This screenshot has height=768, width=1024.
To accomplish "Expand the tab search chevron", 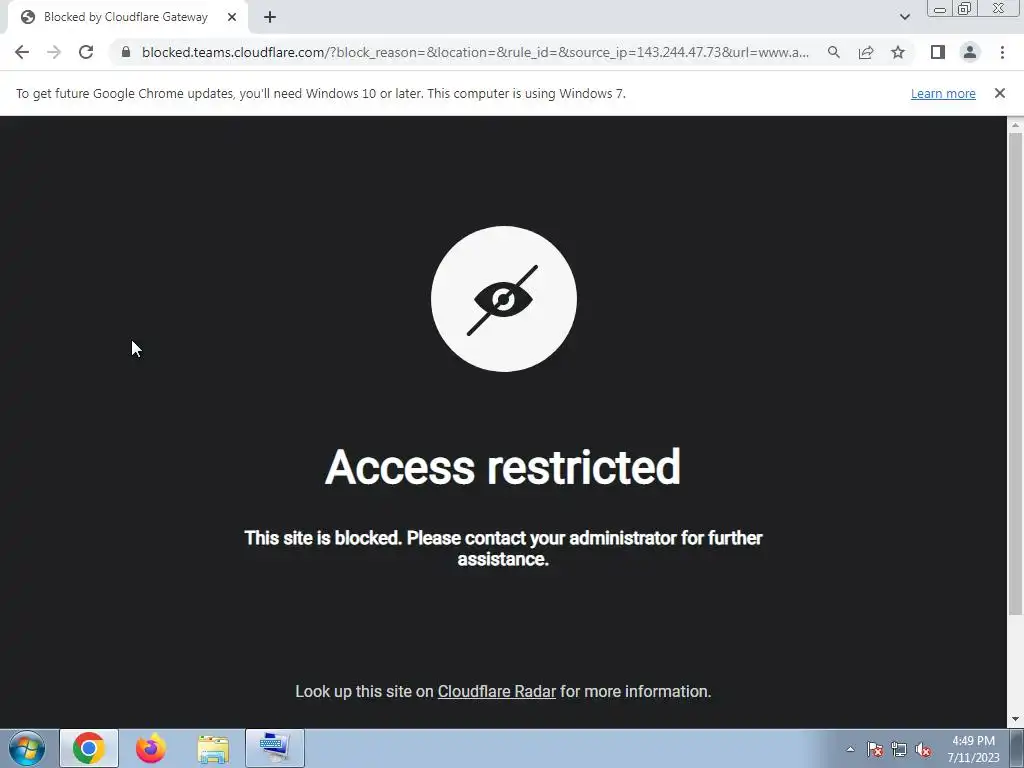I will pyautogui.click(x=904, y=17).
